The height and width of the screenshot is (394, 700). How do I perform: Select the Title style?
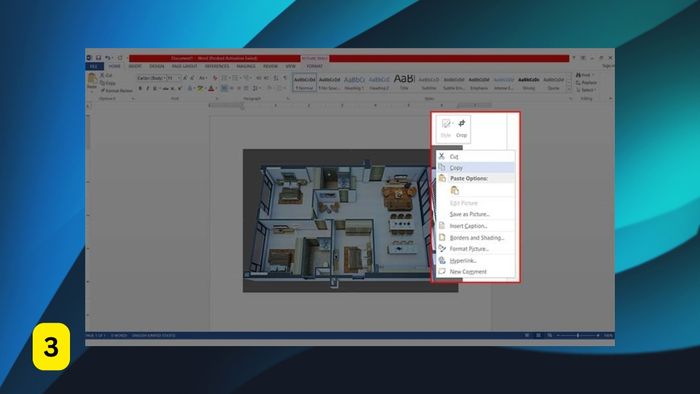point(404,83)
